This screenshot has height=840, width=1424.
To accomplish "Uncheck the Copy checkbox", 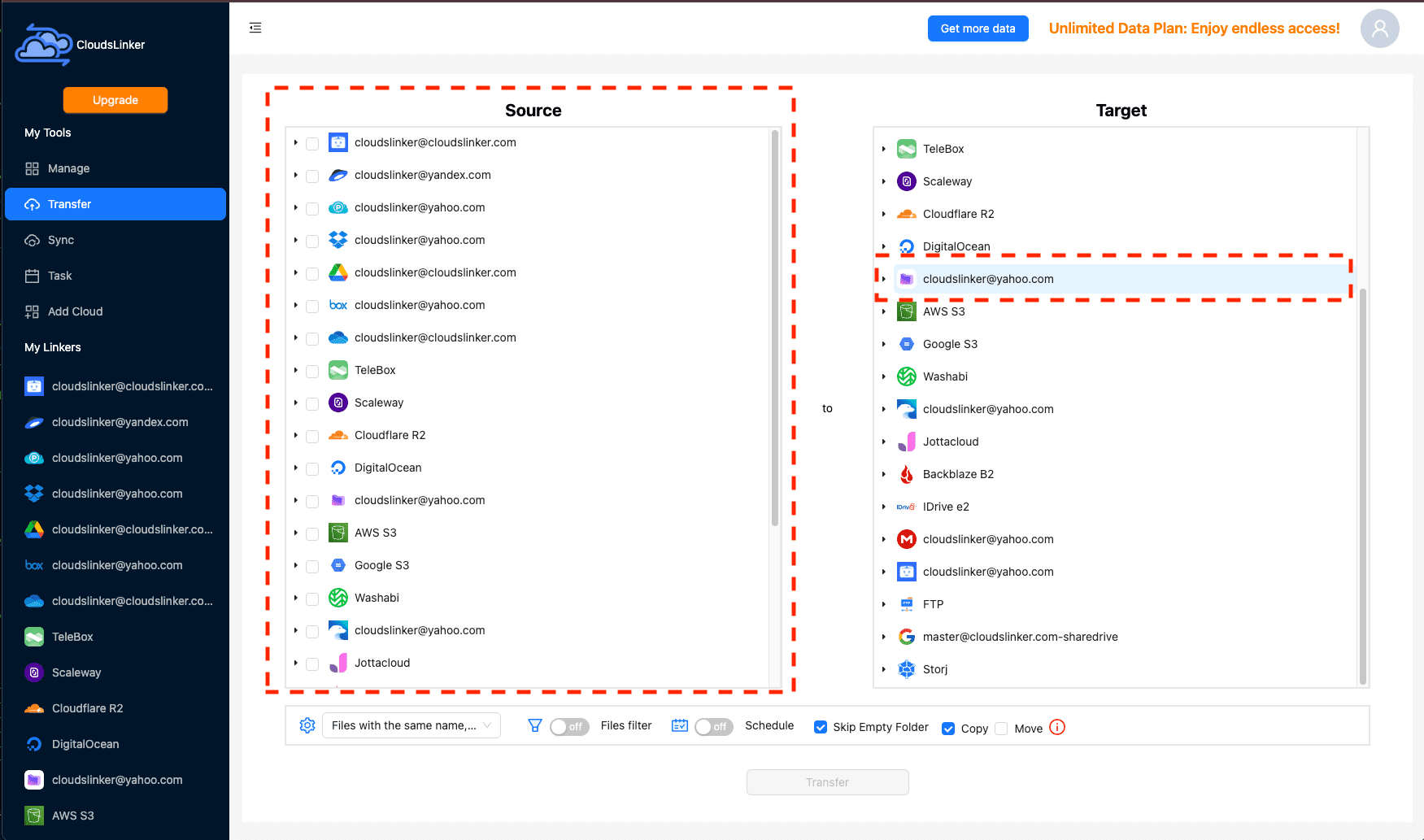I will point(948,729).
